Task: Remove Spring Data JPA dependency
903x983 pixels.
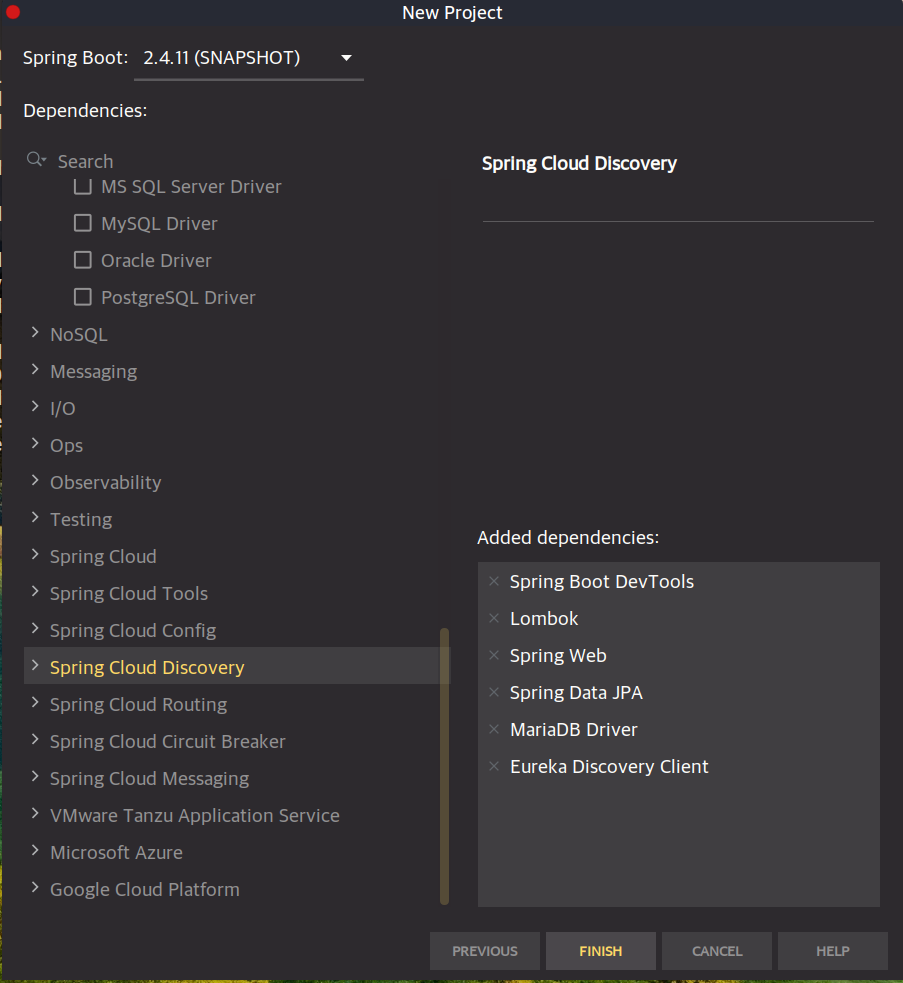Action: tap(494, 692)
